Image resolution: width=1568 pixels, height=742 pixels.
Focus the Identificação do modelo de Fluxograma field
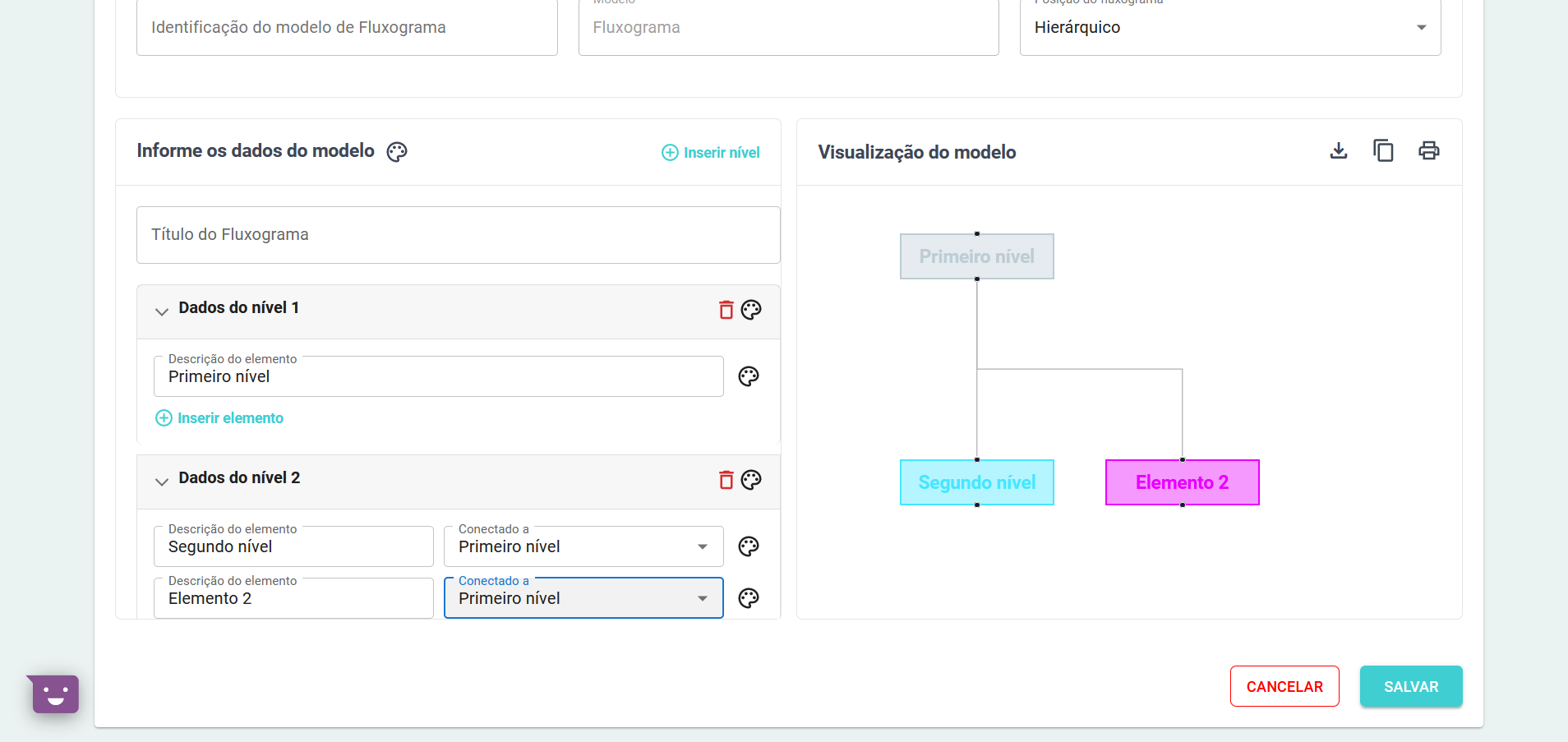[x=347, y=28]
